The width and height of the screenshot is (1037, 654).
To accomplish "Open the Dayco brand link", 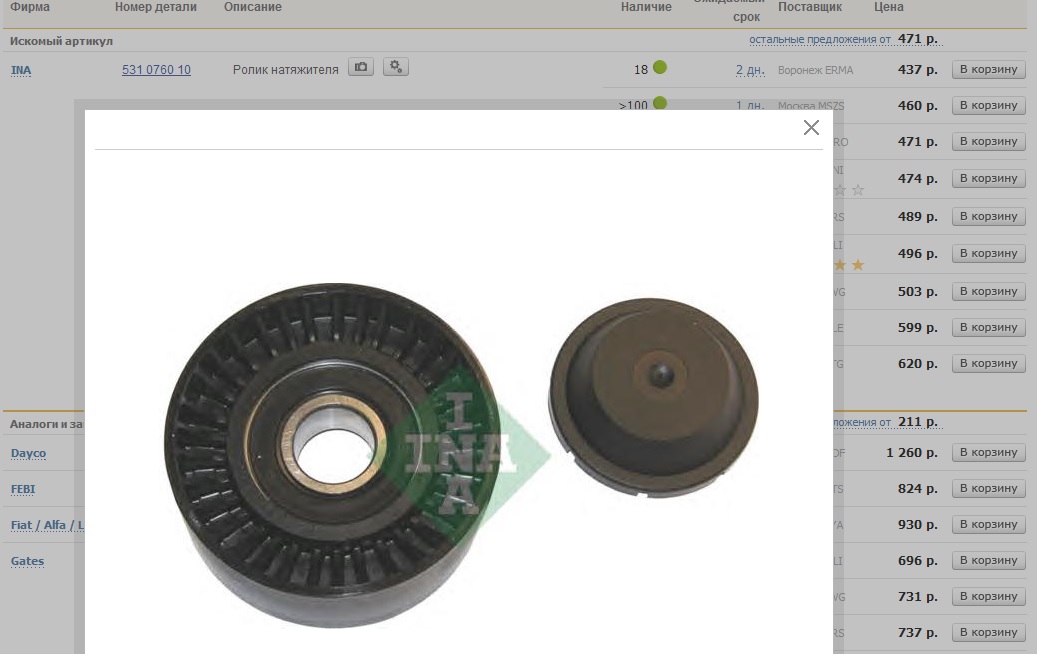I will [x=28, y=454].
